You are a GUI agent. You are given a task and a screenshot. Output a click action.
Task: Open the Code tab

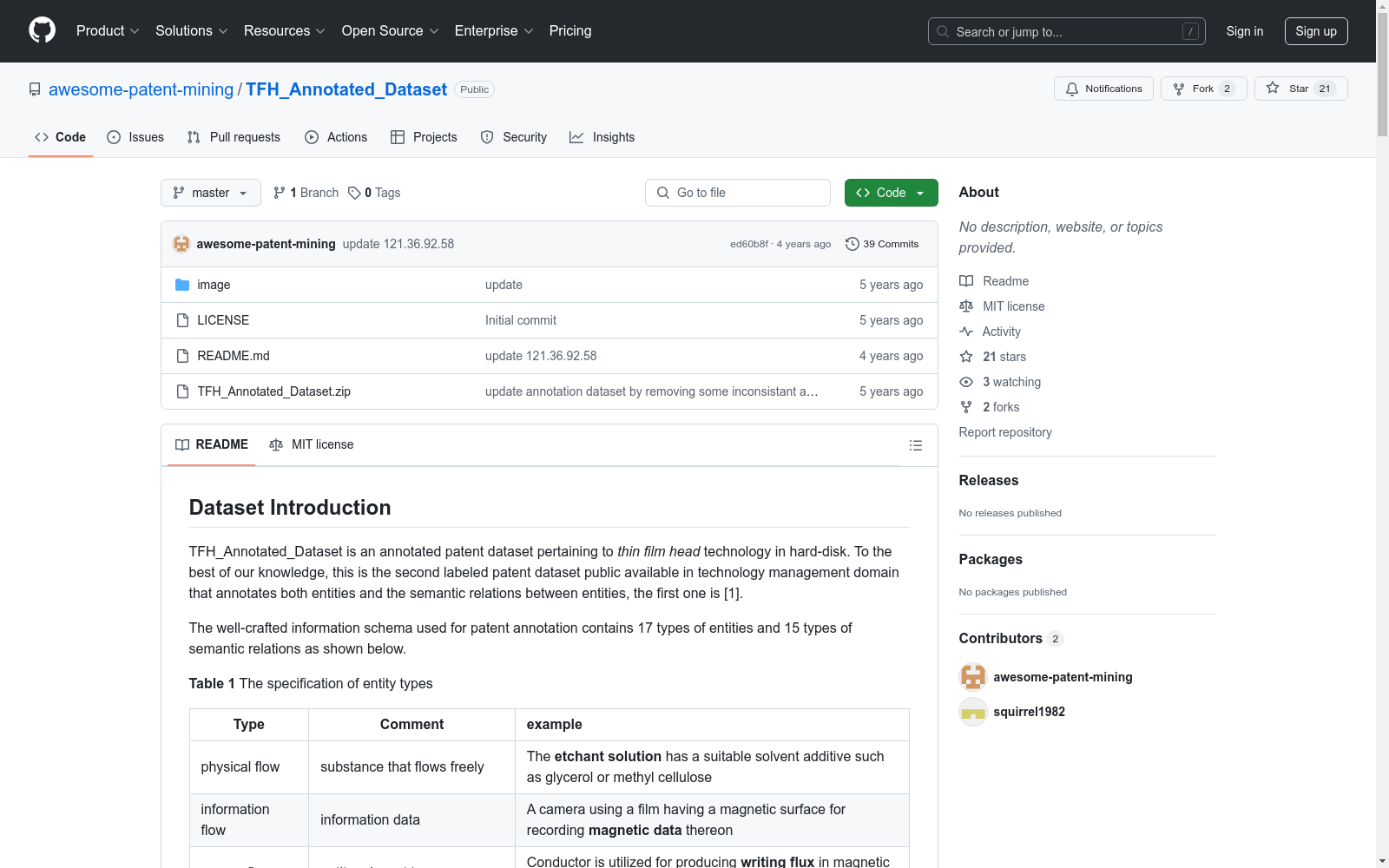click(61, 137)
